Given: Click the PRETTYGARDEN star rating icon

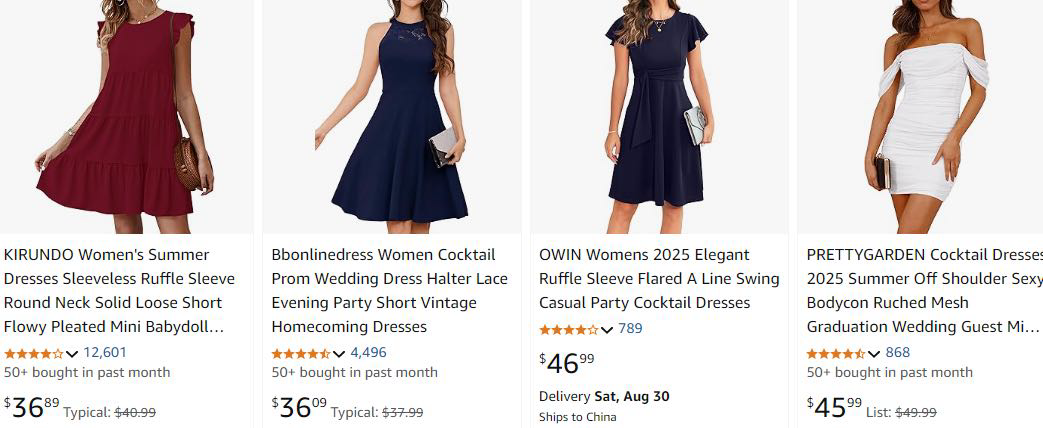Looking at the screenshot, I should point(836,353).
